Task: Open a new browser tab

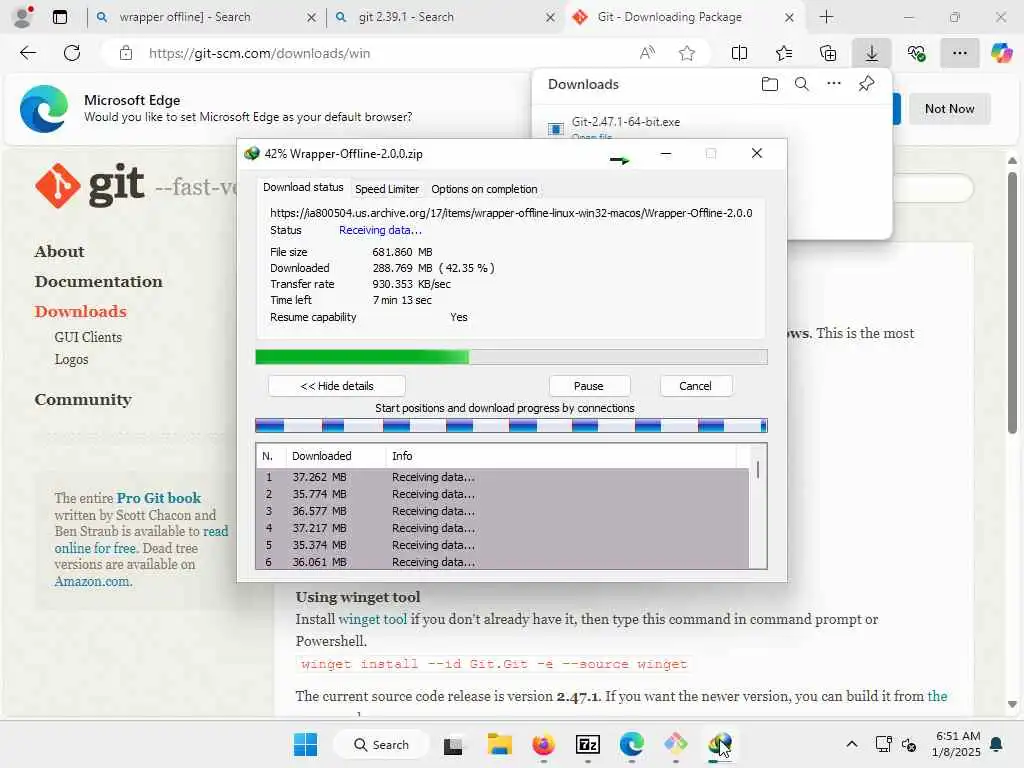Action: point(826,17)
